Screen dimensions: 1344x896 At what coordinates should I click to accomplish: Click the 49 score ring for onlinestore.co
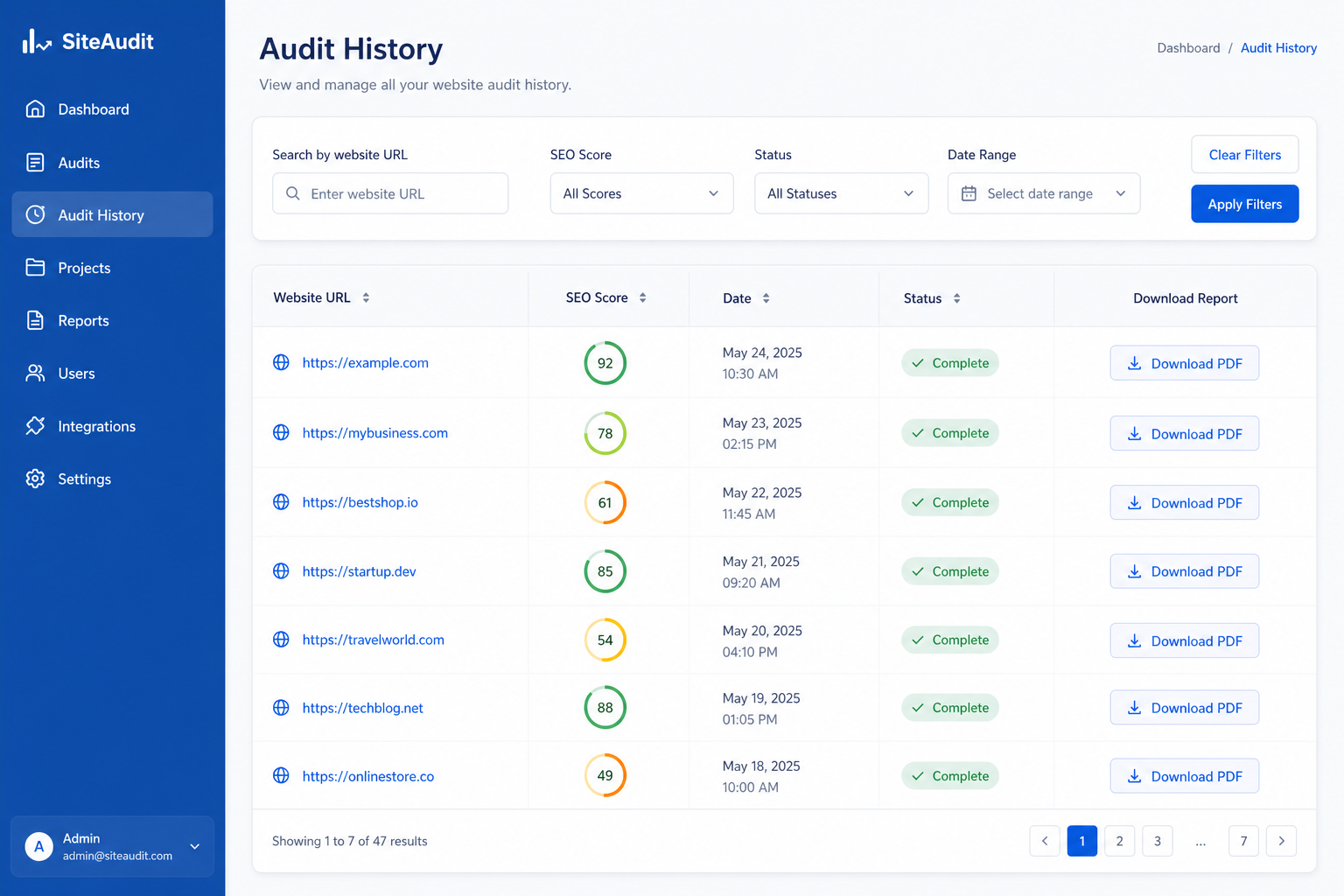605,775
